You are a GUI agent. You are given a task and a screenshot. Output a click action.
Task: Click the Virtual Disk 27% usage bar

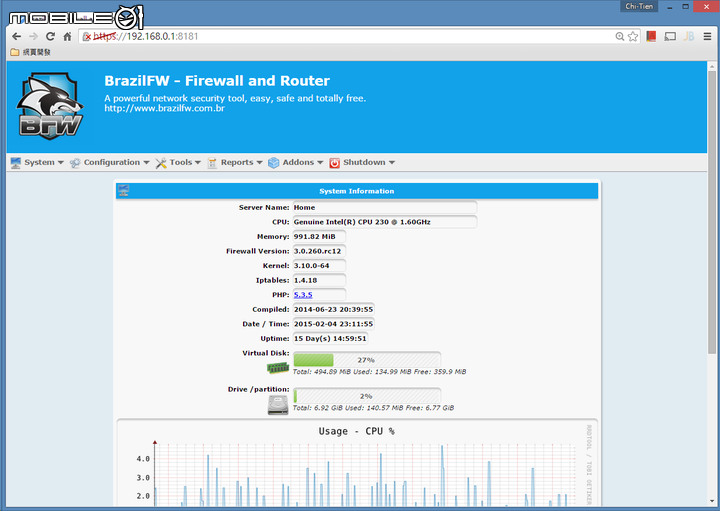coord(366,359)
